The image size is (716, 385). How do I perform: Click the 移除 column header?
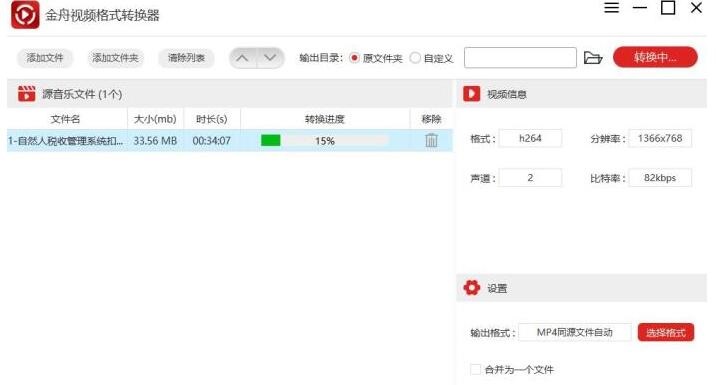[431, 119]
